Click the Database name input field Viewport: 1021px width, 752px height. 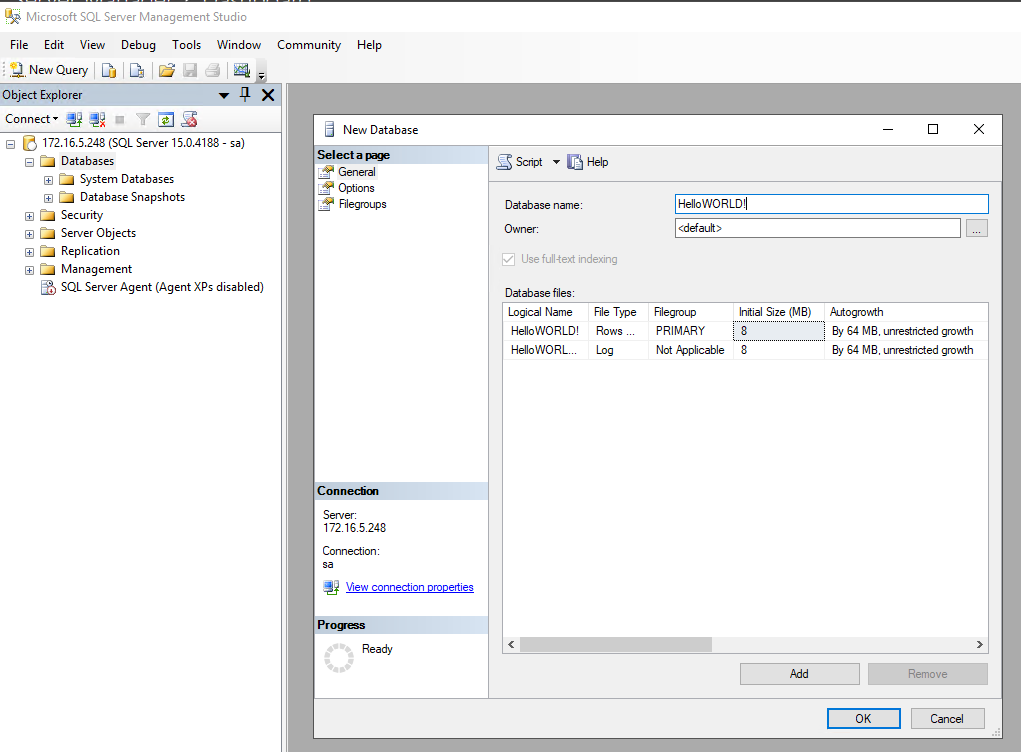pyautogui.click(x=832, y=204)
